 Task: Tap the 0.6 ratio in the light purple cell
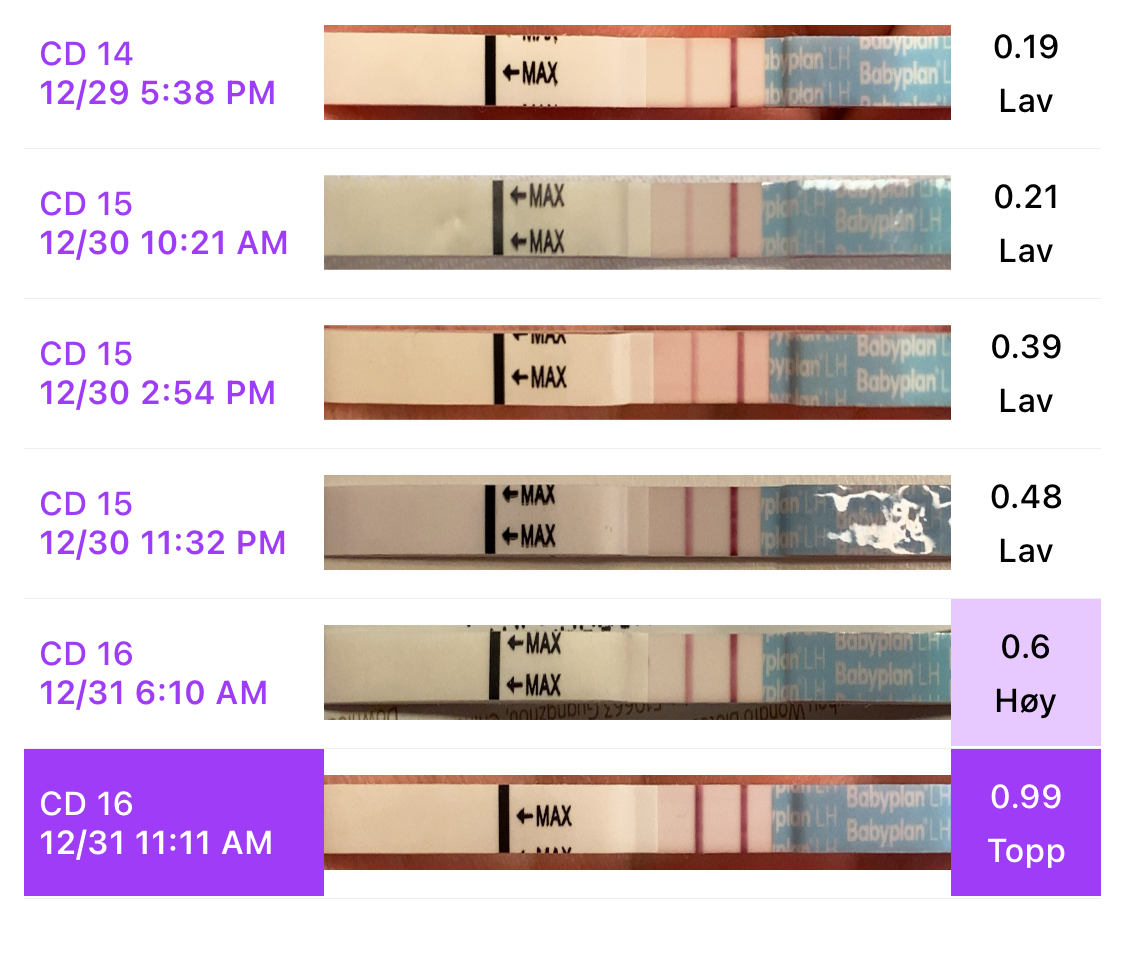coord(1026,647)
